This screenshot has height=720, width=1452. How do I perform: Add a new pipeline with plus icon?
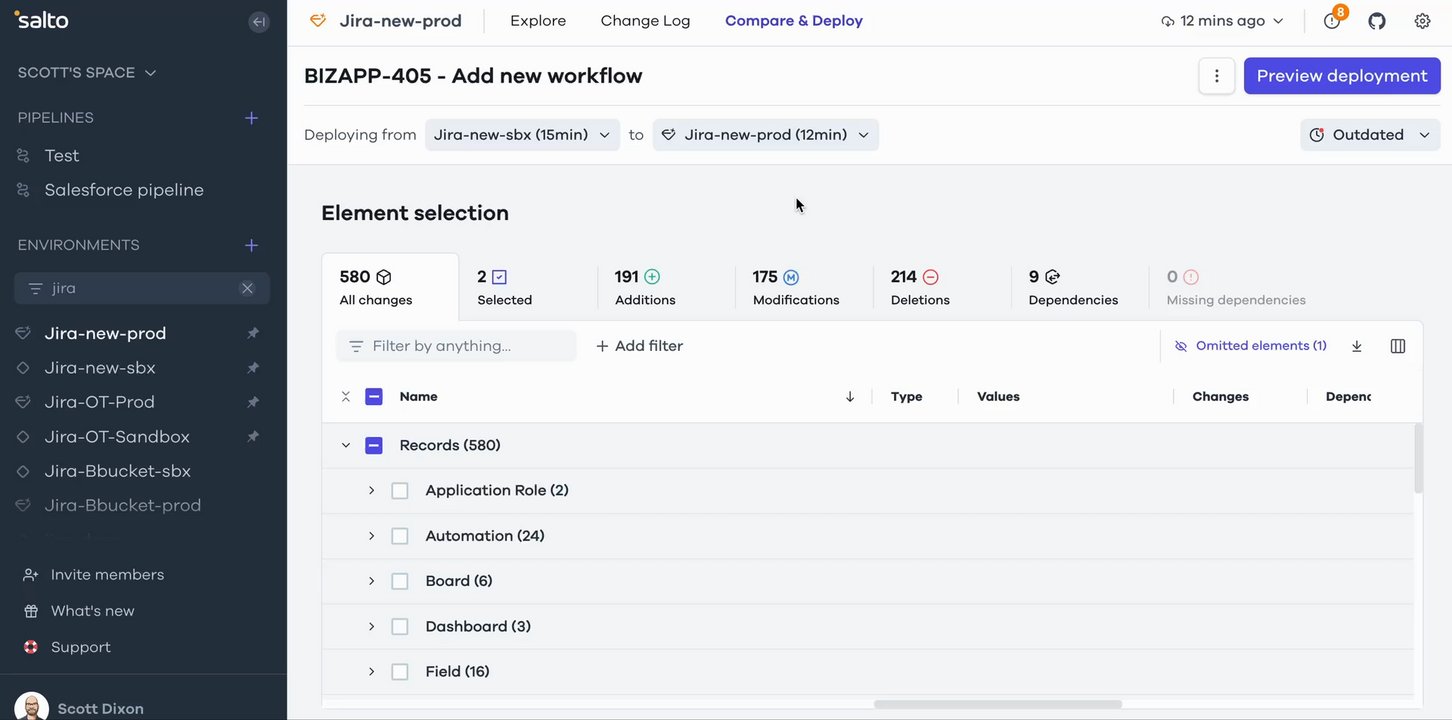click(252, 118)
